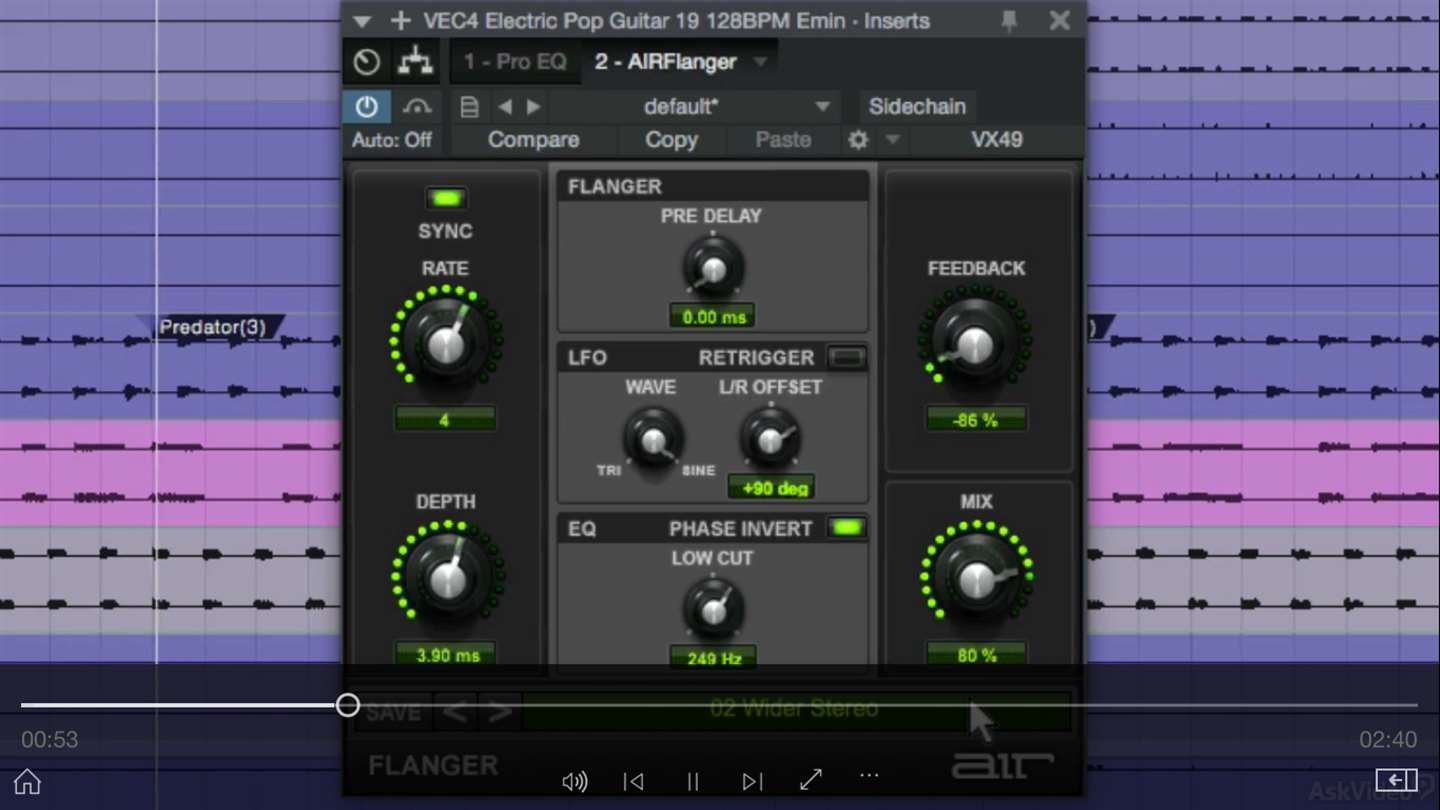
Task: Click the video progress scrubber handle
Action: (347, 705)
